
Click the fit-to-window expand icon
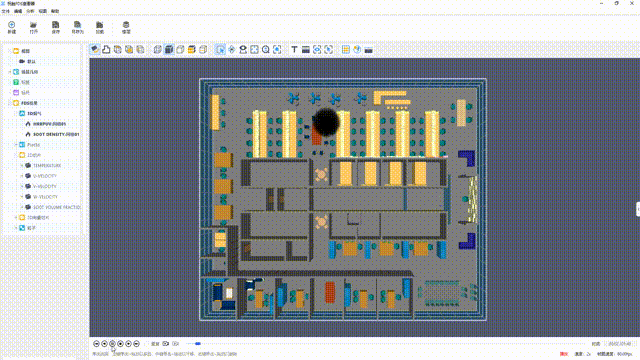click(254, 49)
